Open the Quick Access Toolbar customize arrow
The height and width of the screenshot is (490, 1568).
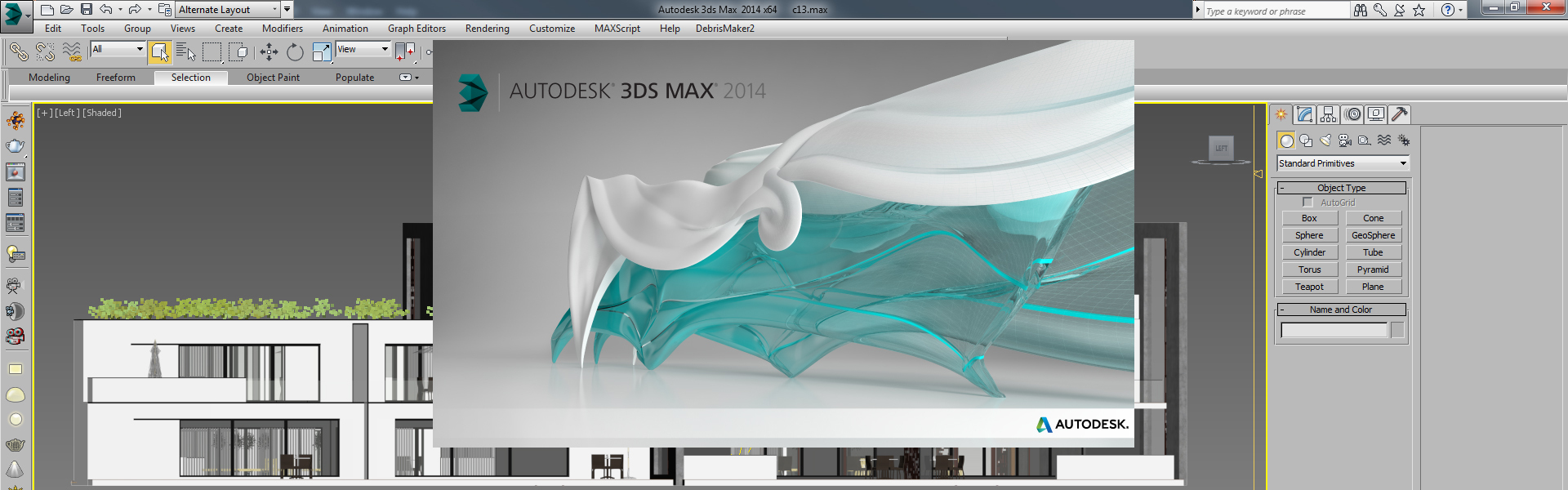[287, 10]
